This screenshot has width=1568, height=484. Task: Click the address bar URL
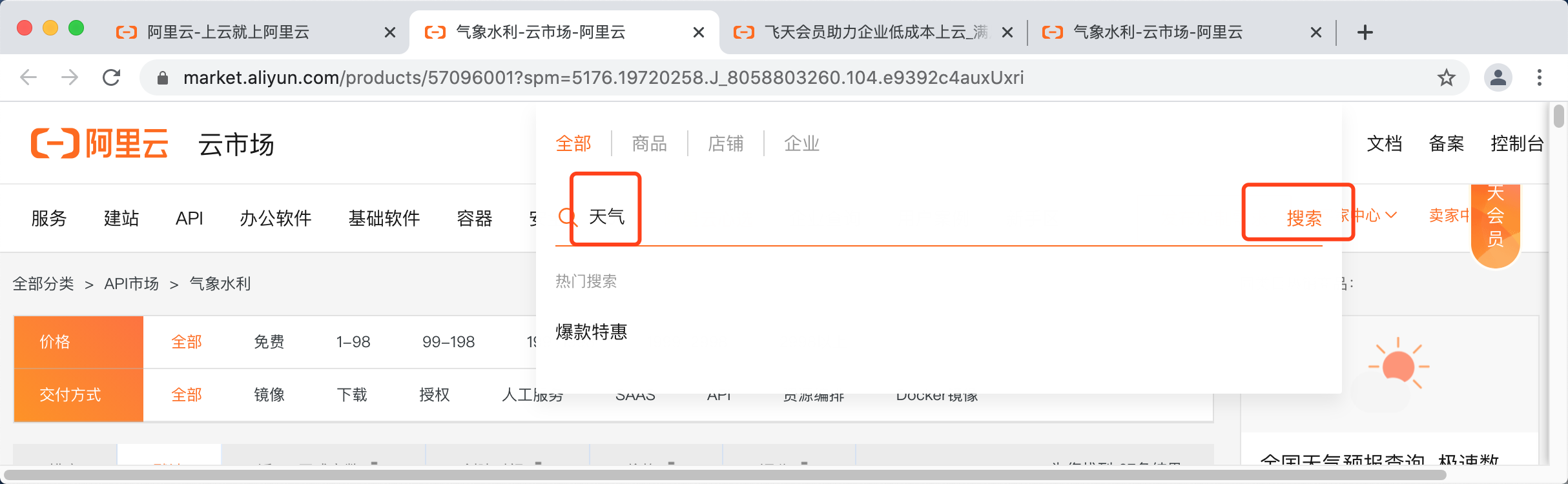point(603,78)
